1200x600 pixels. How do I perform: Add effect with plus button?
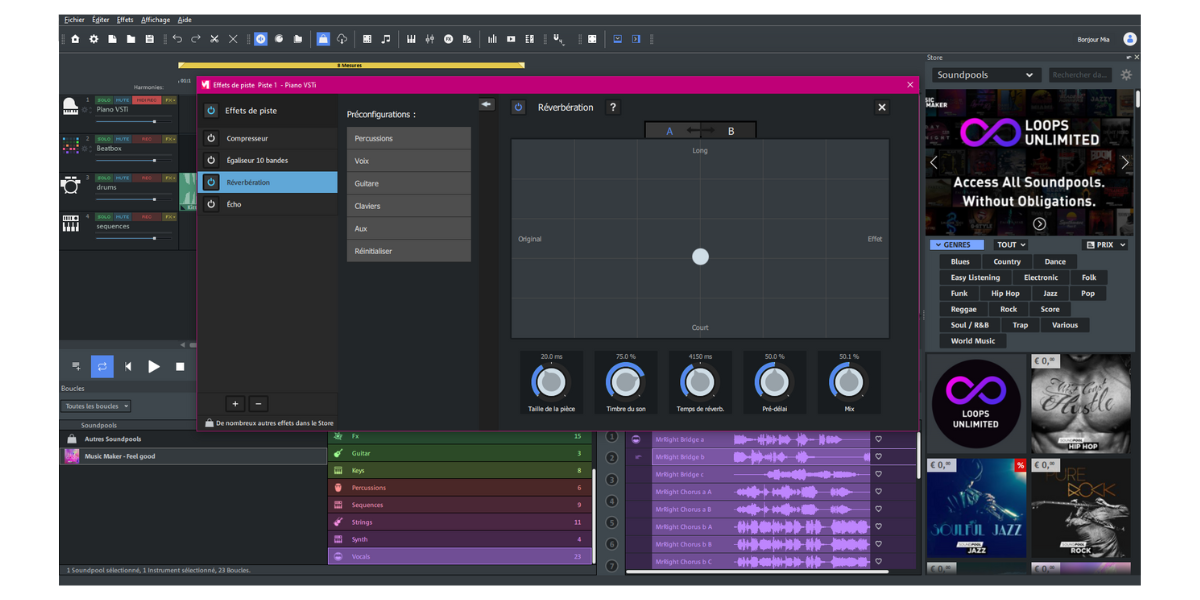pyautogui.click(x=235, y=404)
